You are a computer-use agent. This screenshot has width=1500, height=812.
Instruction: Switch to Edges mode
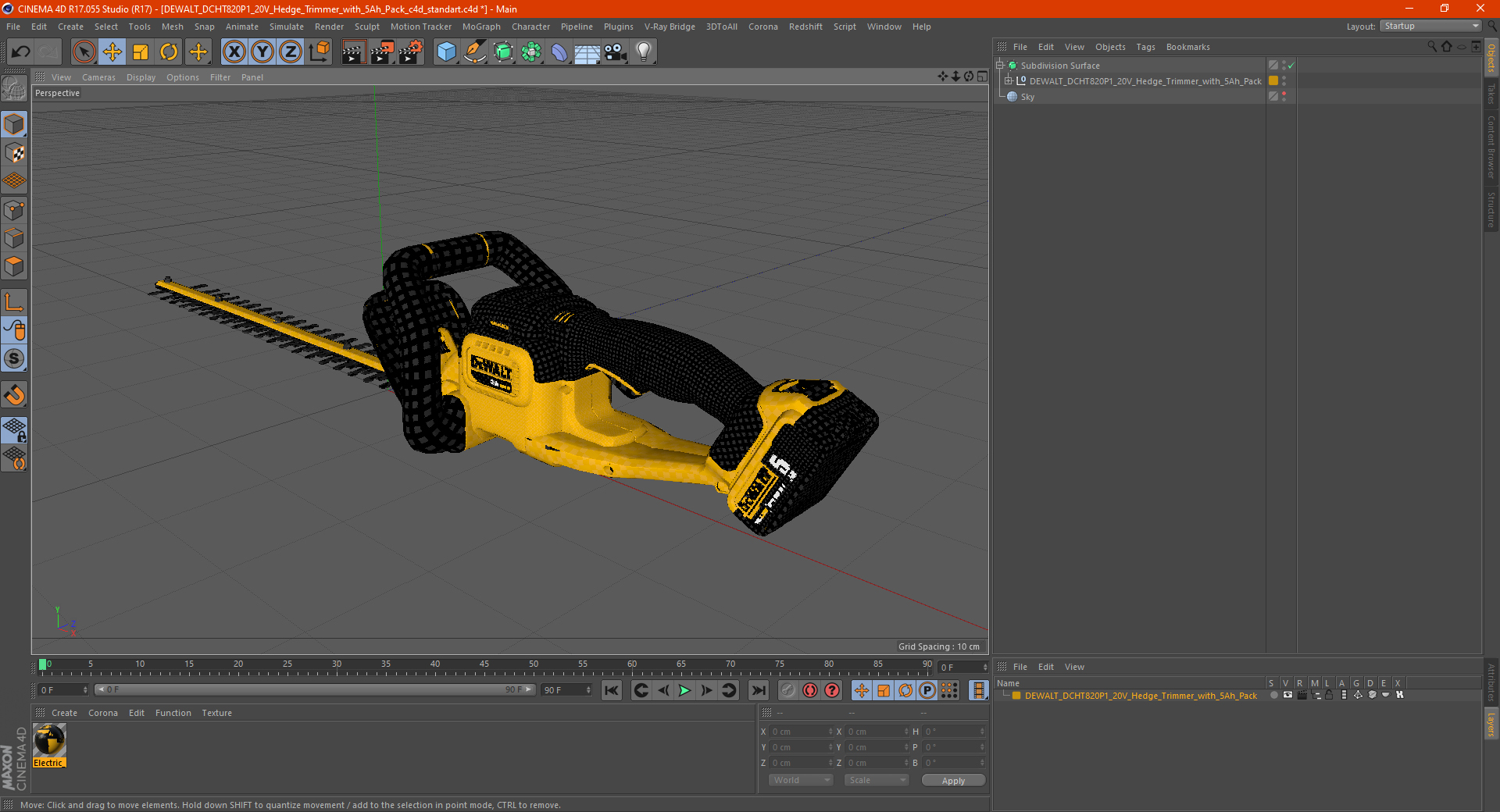click(x=14, y=238)
